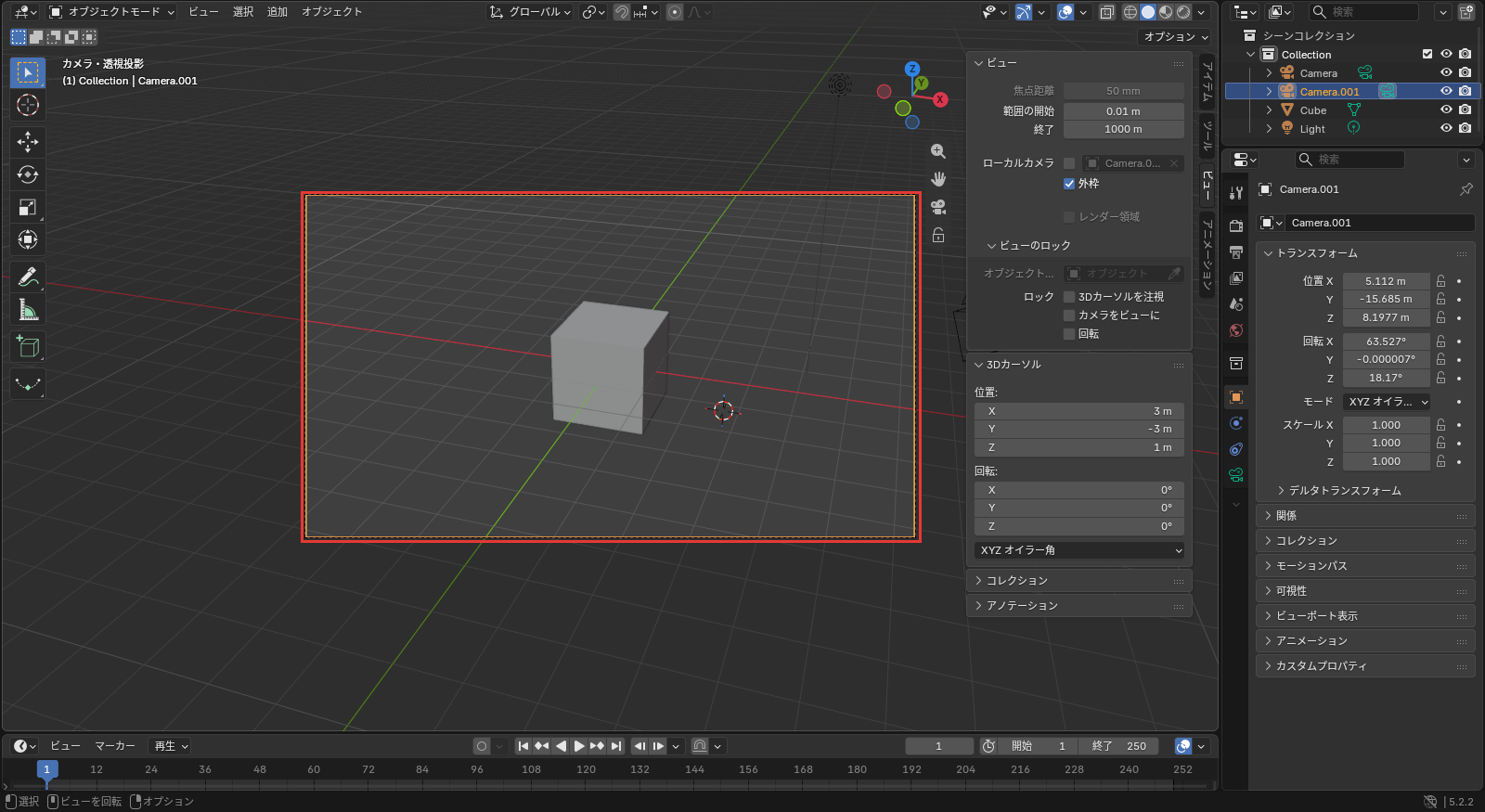Jump to the end frame button
This screenshot has height=812, width=1485.
pos(616,746)
